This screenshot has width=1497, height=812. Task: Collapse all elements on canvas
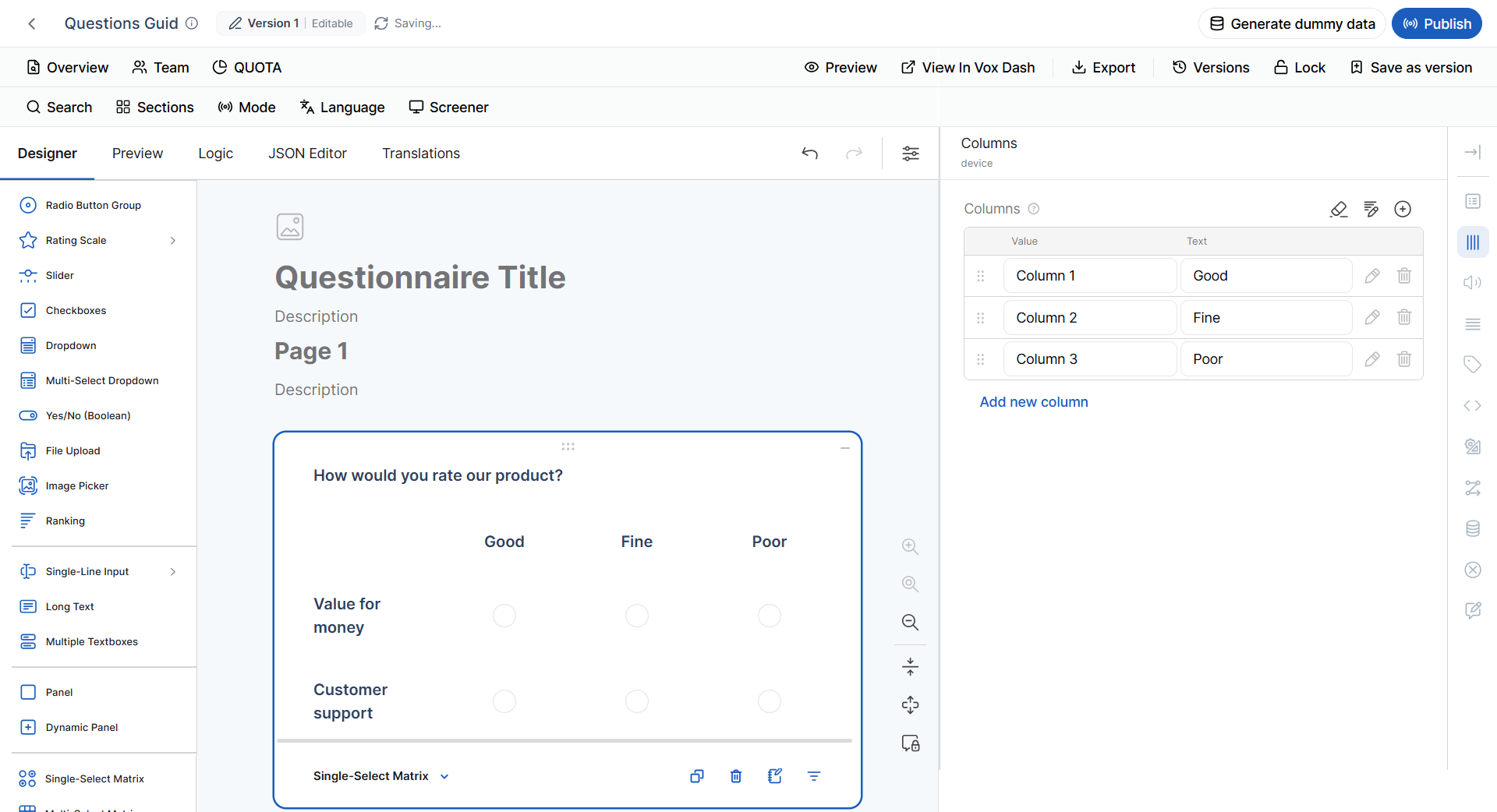tap(910, 667)
